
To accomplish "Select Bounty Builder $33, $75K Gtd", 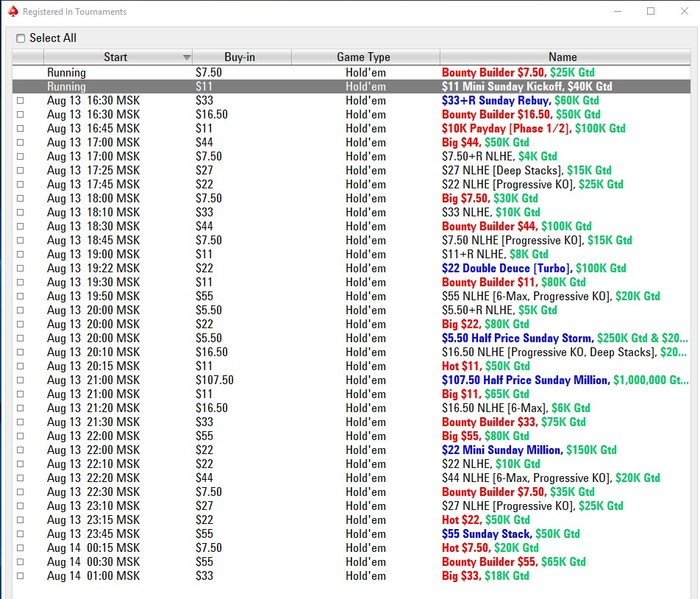I will (351, 422).
